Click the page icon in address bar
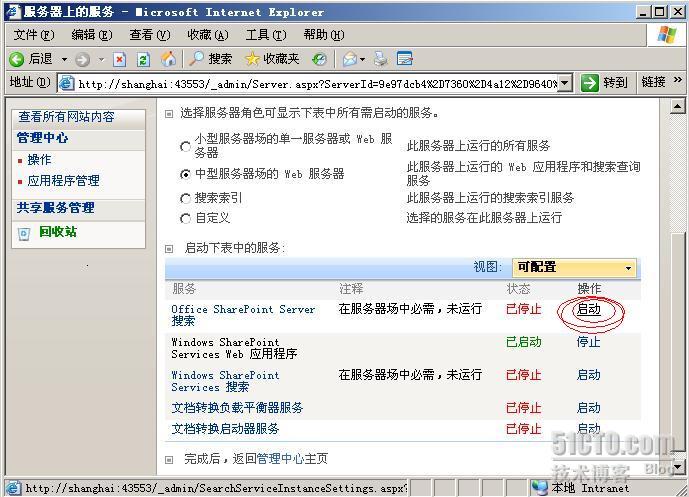The height and width of the screenshot is (497, 689). (x=66, y=83)
